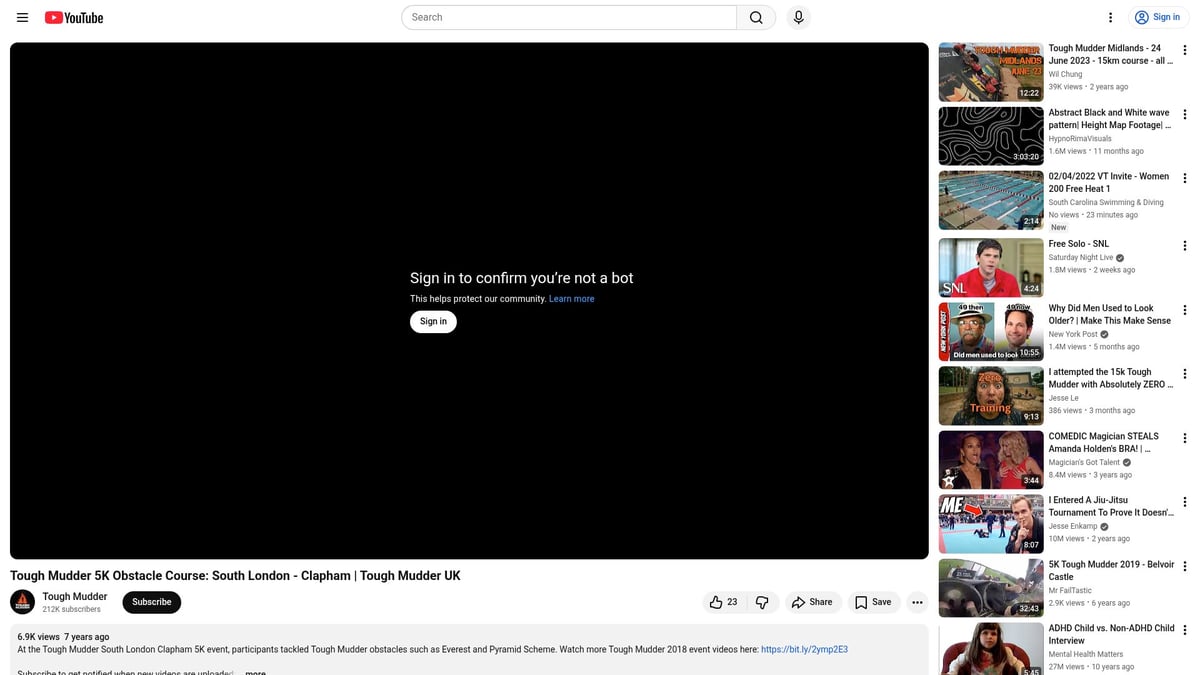Open options menu for VT Invite video
This screenshot has width=1200, height=675.
pos(1185,178)
